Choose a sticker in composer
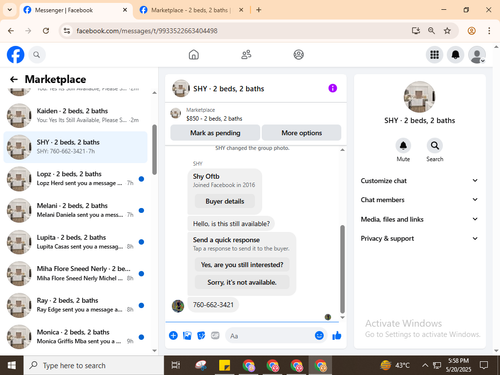Viewport: 500px width, 375px height. coord(201,335)
